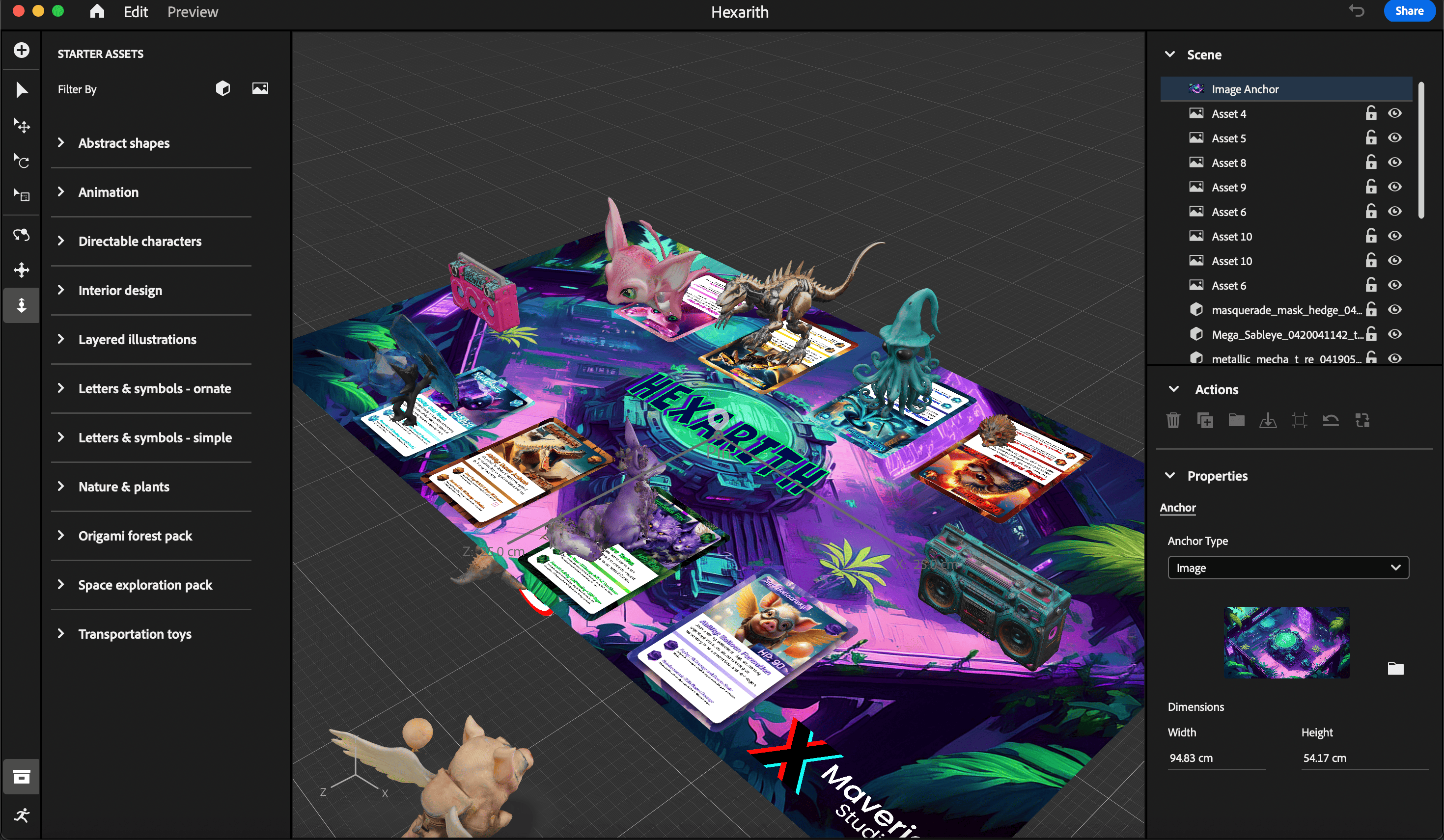Click the Duplicate icon in Actions
The width and height of the screenshot is (1444, 840).
click(x=1205, y=420)
